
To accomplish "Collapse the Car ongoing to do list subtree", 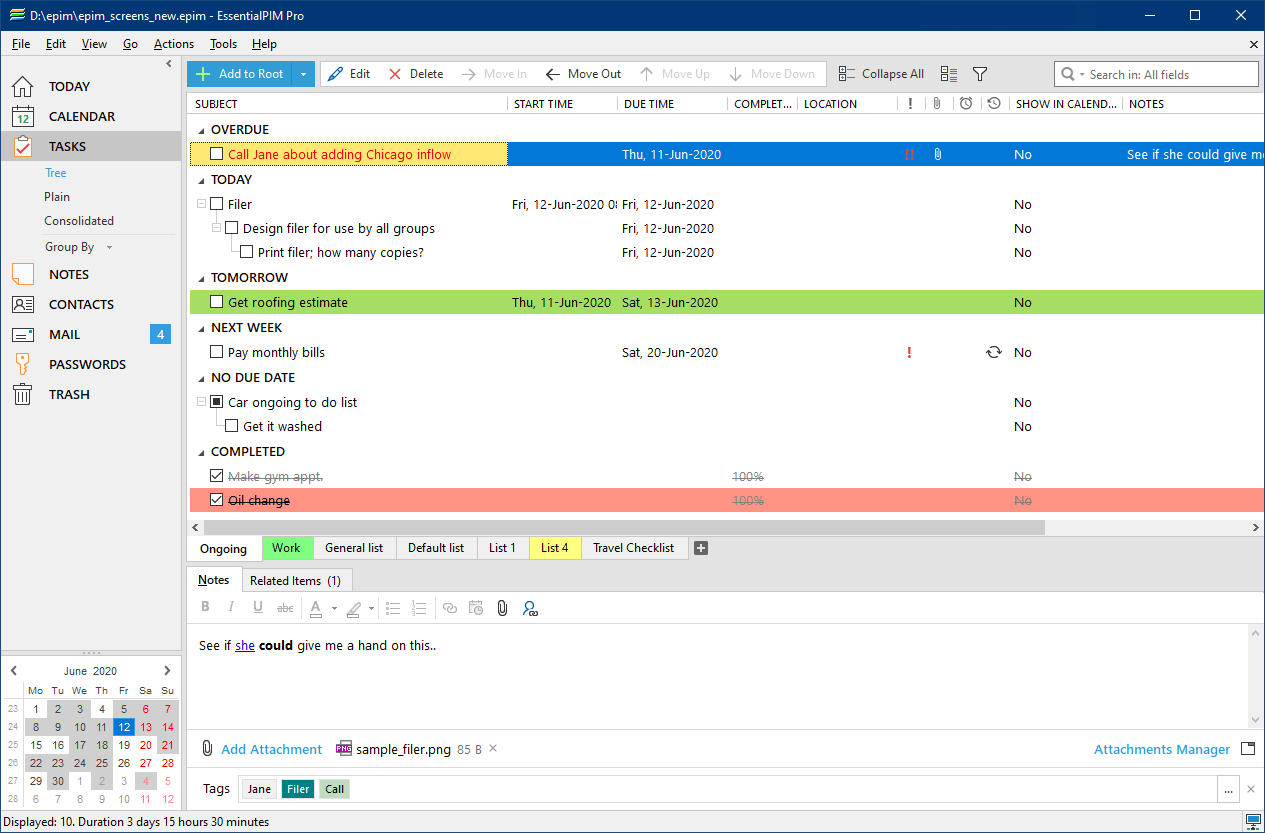I will pos(200,401).
